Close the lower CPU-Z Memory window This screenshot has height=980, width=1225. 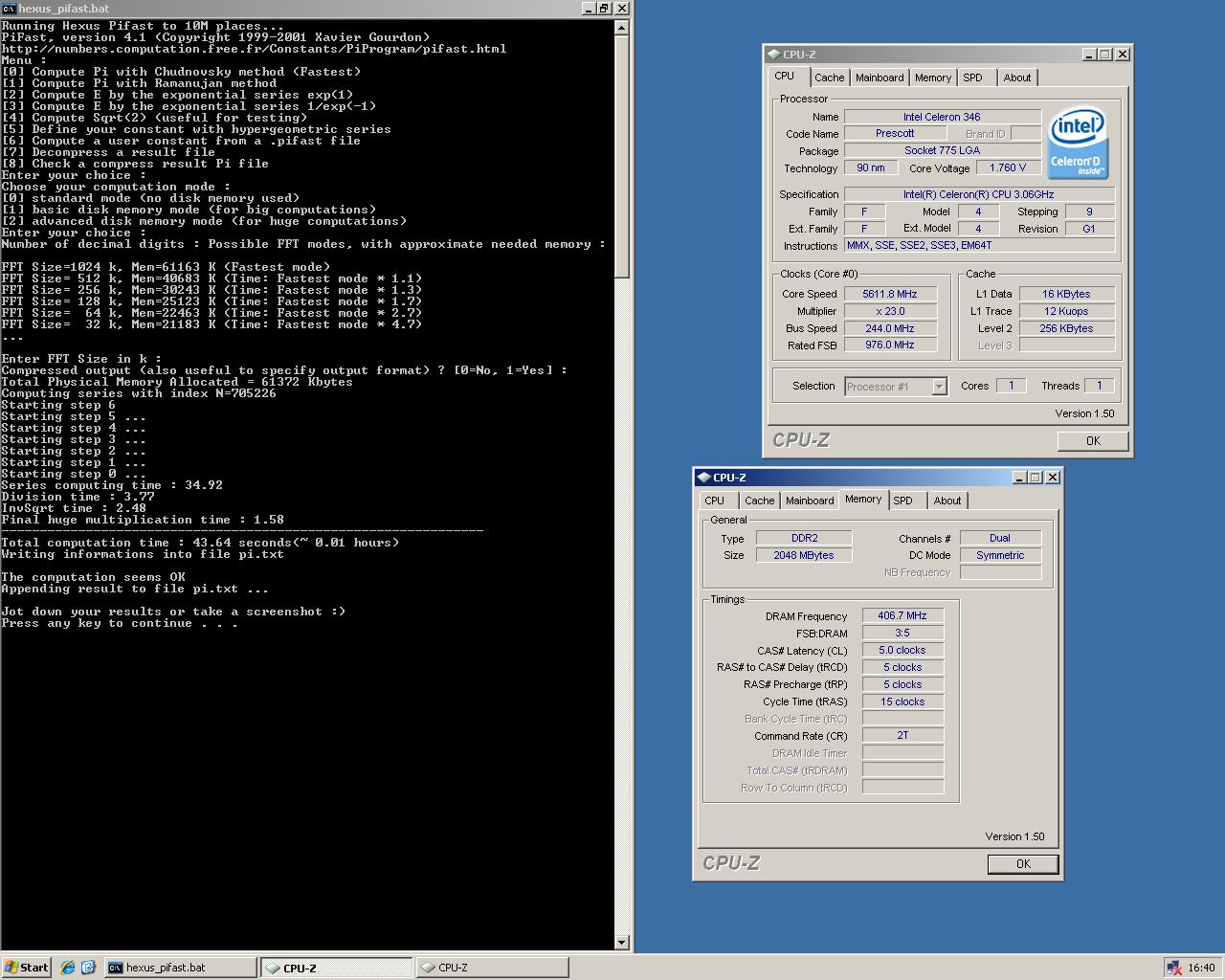click(1053, 478)
